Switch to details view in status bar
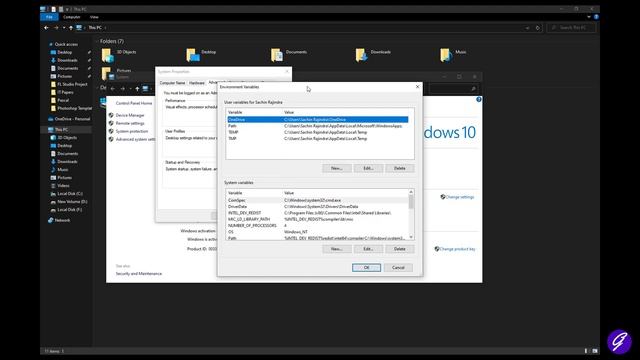640x360 pixels. tap(586, 351)
